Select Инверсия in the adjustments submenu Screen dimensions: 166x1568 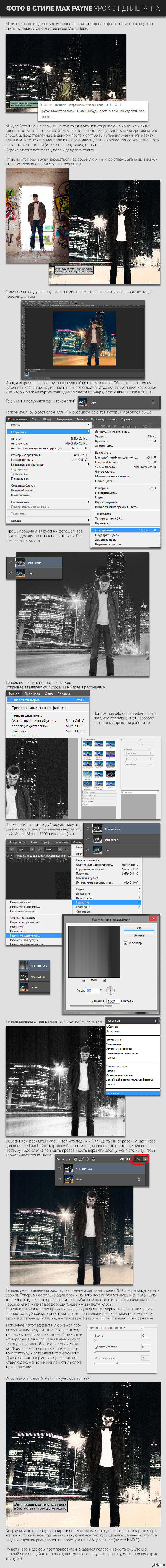coord(125,488)
